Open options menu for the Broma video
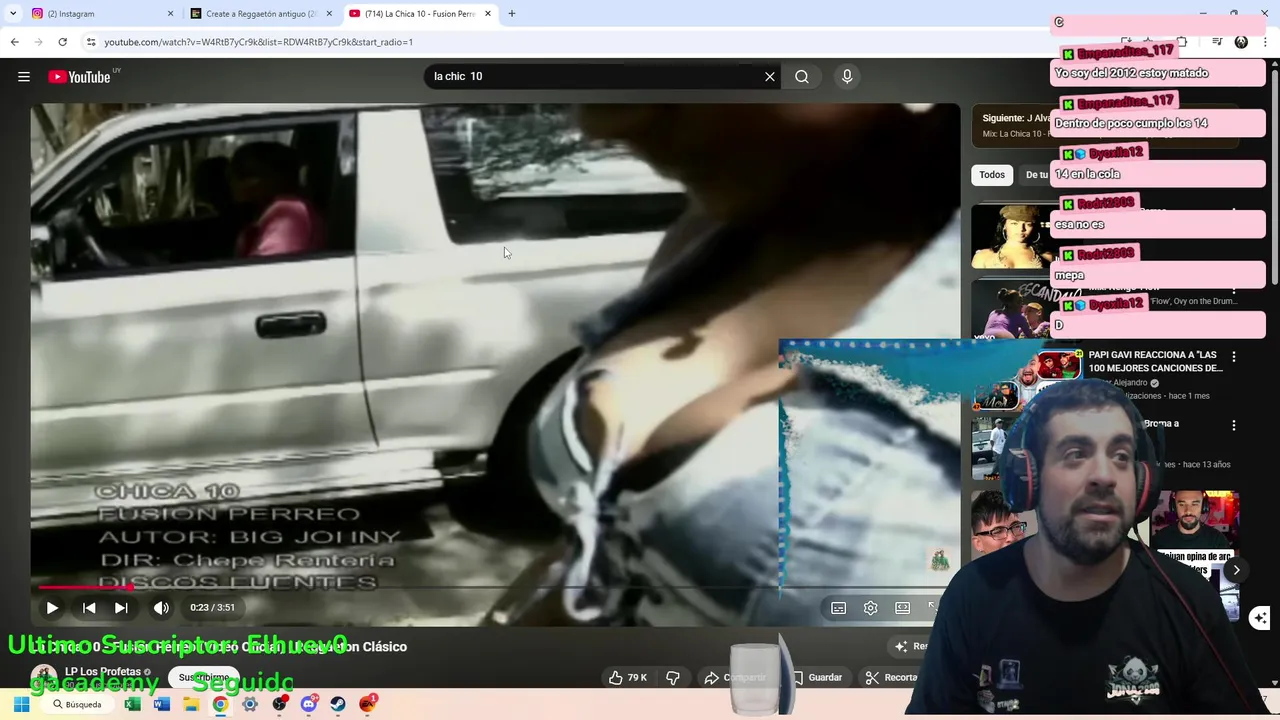The width and height of the screenshot is (1280, 720). pyautogui.click(x=1234, y=425)
